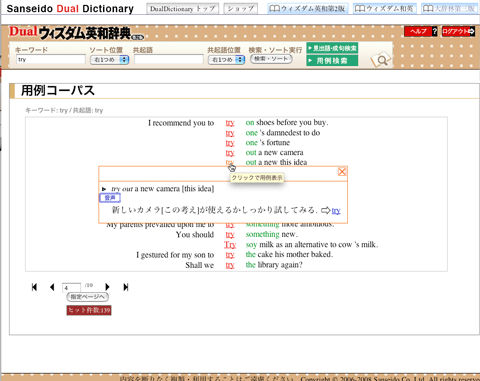Open the ショップ tab
Image resolution: width=480 pixels, height=381 pixels.
tap(241, 9)
